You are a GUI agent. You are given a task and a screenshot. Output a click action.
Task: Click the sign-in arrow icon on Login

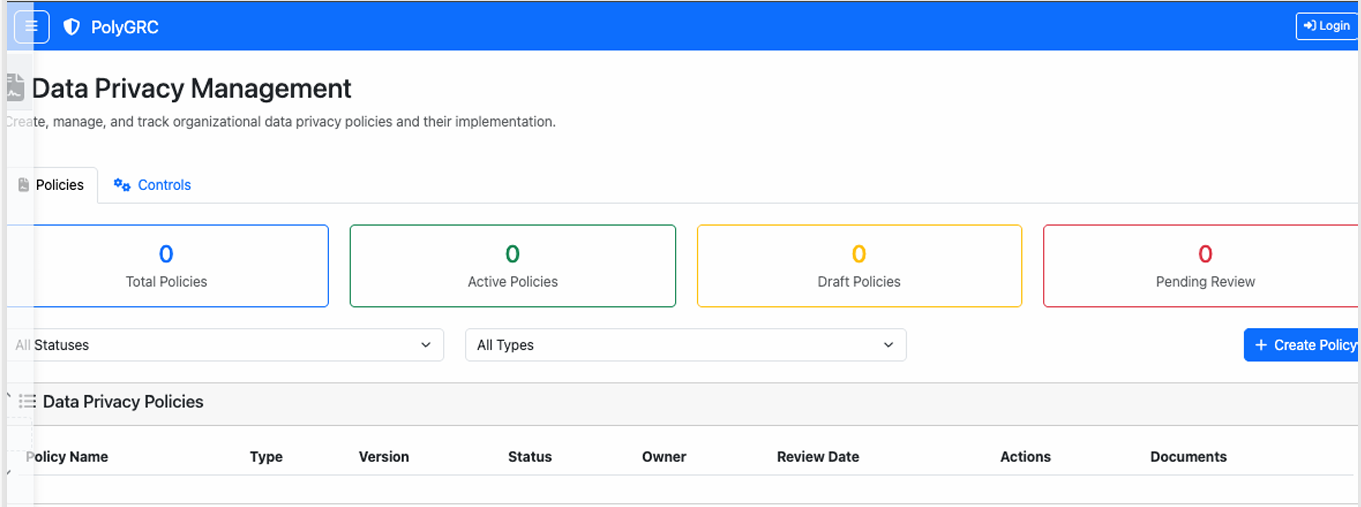point(1309,26)
